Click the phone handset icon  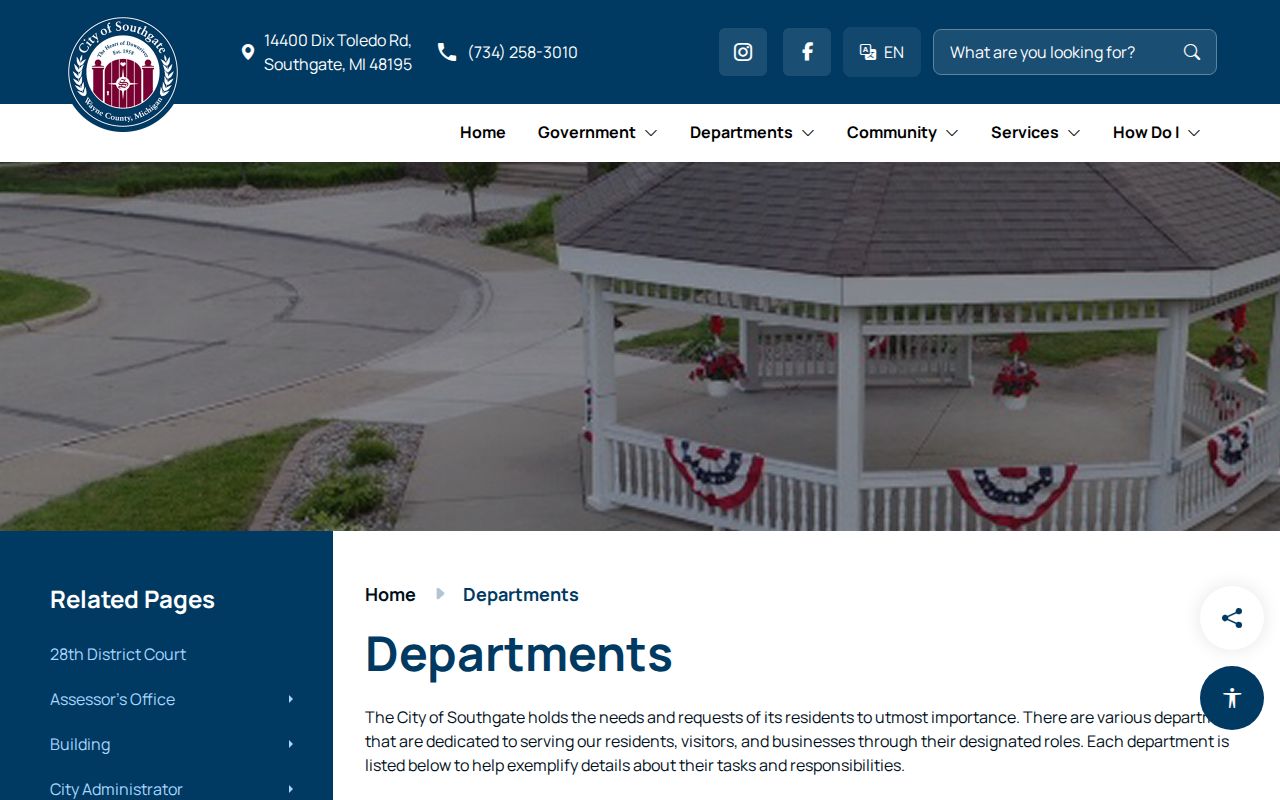coord(447,52)
